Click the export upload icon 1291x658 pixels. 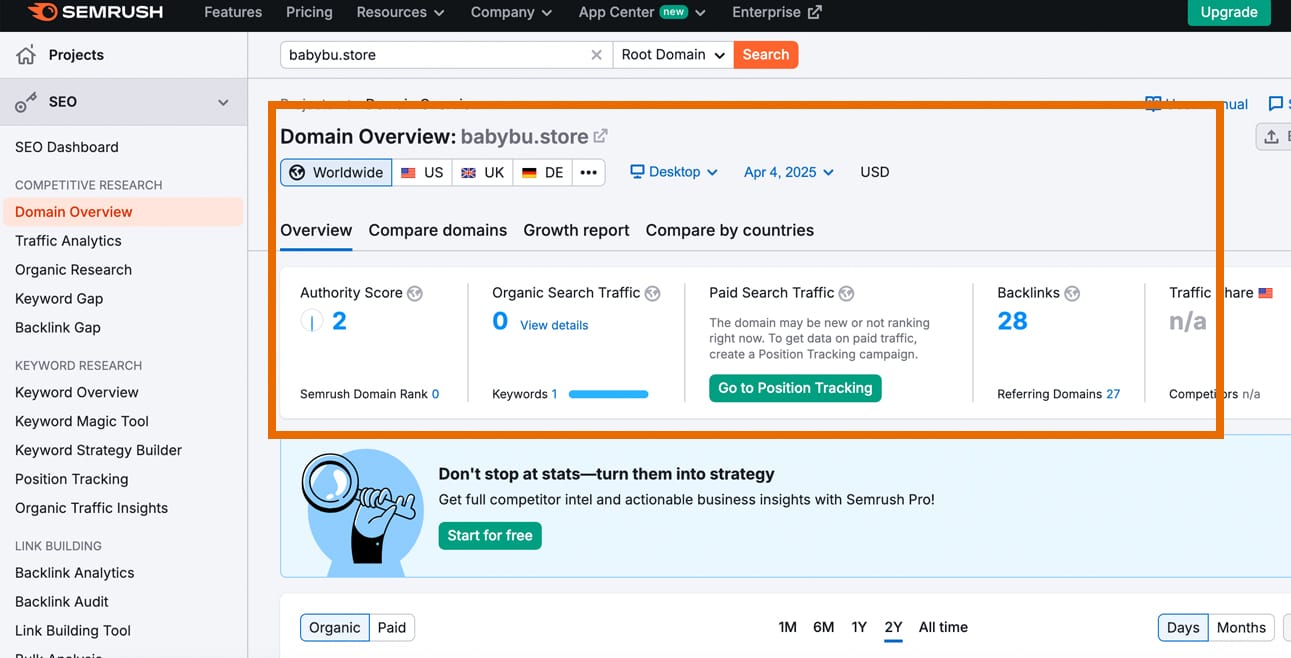pyautogui.click(x=1271, y=137)
